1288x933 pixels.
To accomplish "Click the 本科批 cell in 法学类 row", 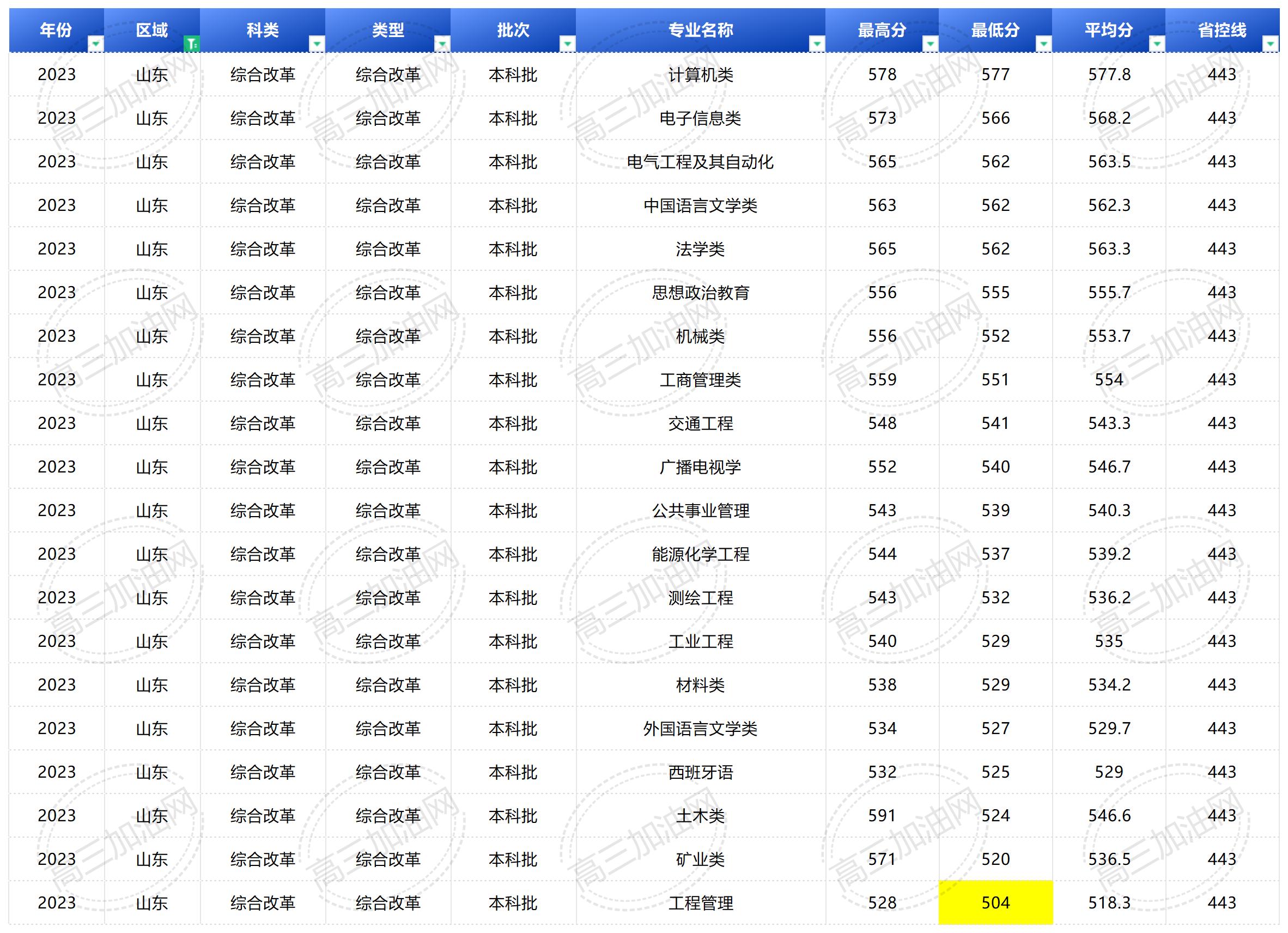I will 513,249.
